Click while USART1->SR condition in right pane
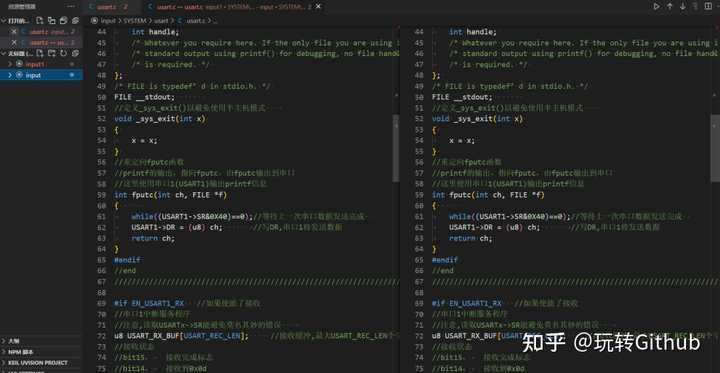 pyautogui.click(x=510, y=216)
